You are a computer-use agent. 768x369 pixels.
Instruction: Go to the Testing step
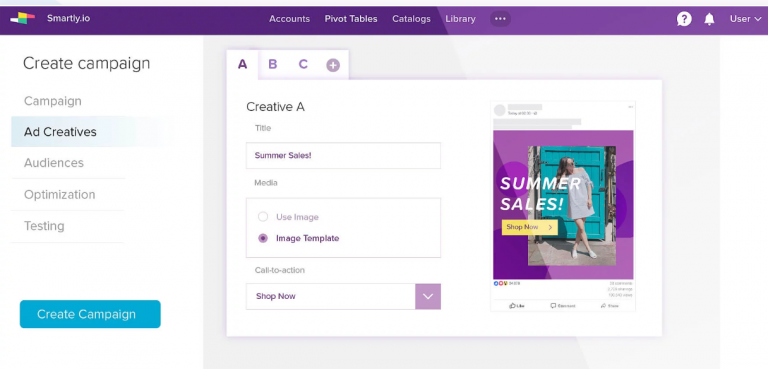point(44,226)
